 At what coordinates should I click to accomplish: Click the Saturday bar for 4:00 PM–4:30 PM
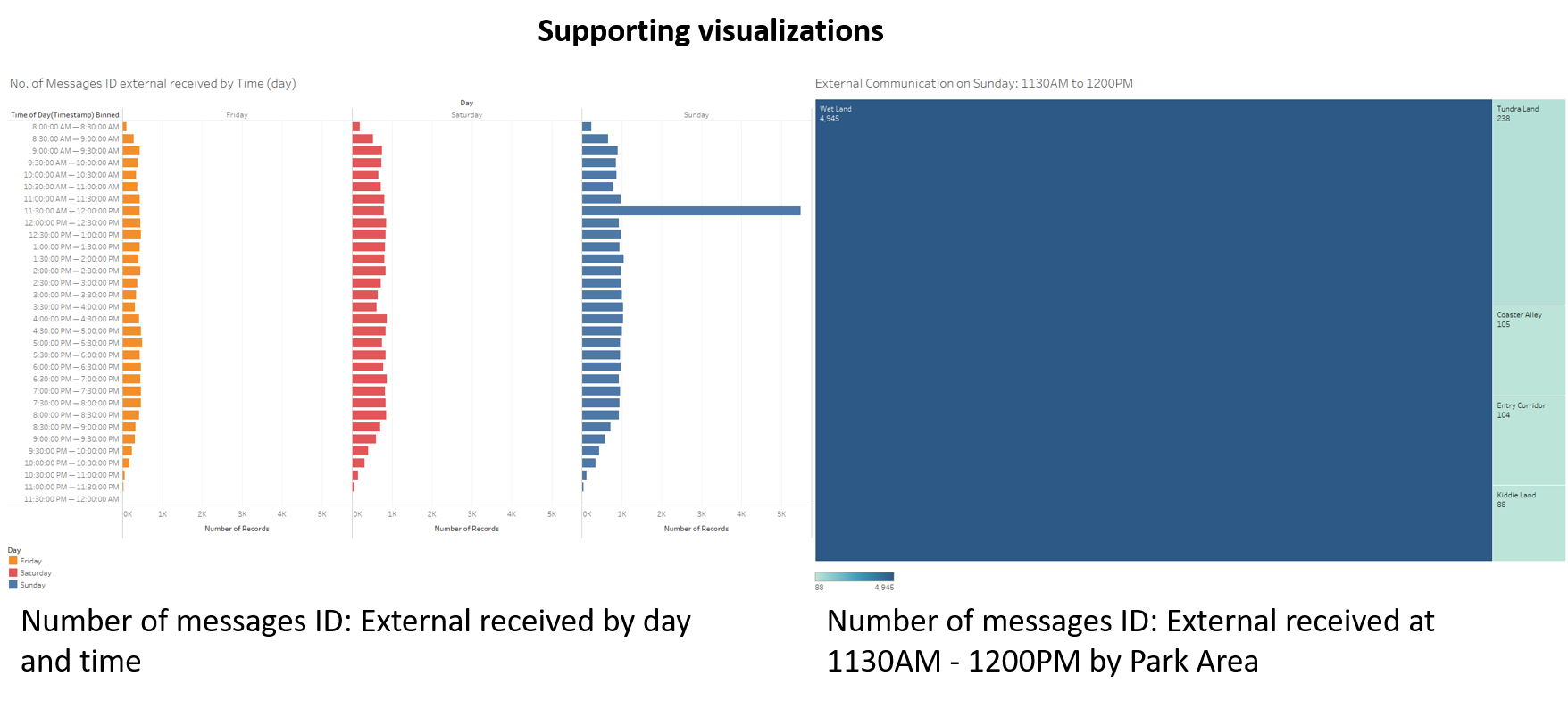370,319
